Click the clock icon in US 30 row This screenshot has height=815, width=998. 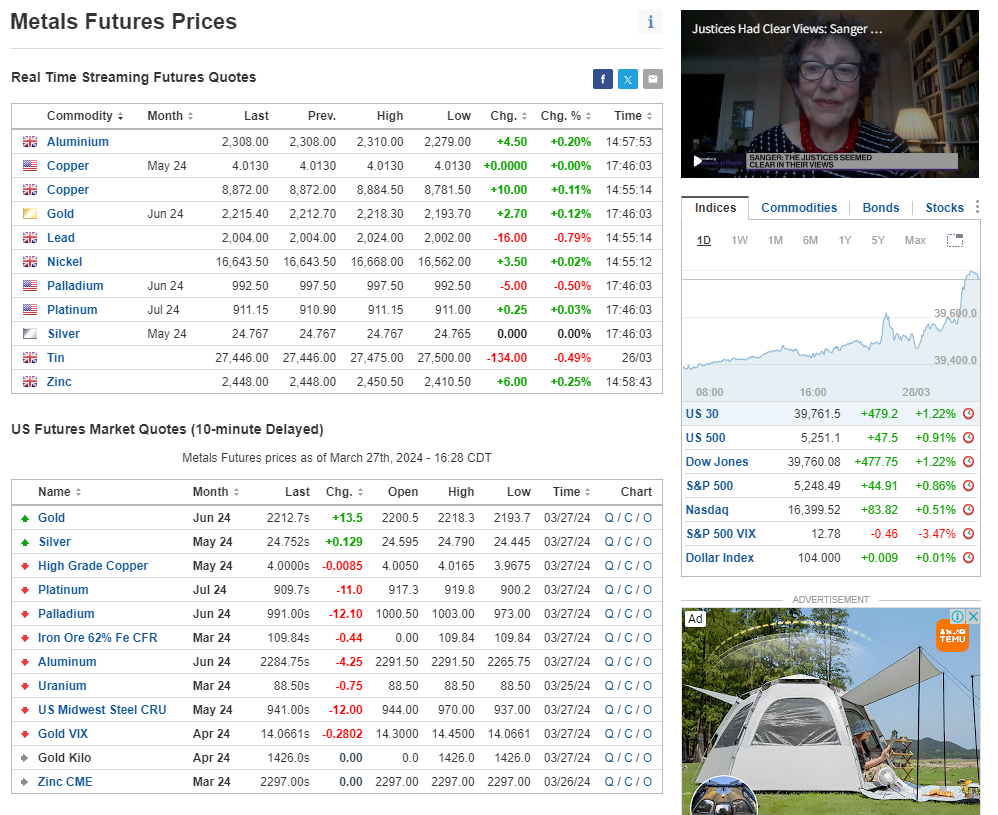coord(969,414)
